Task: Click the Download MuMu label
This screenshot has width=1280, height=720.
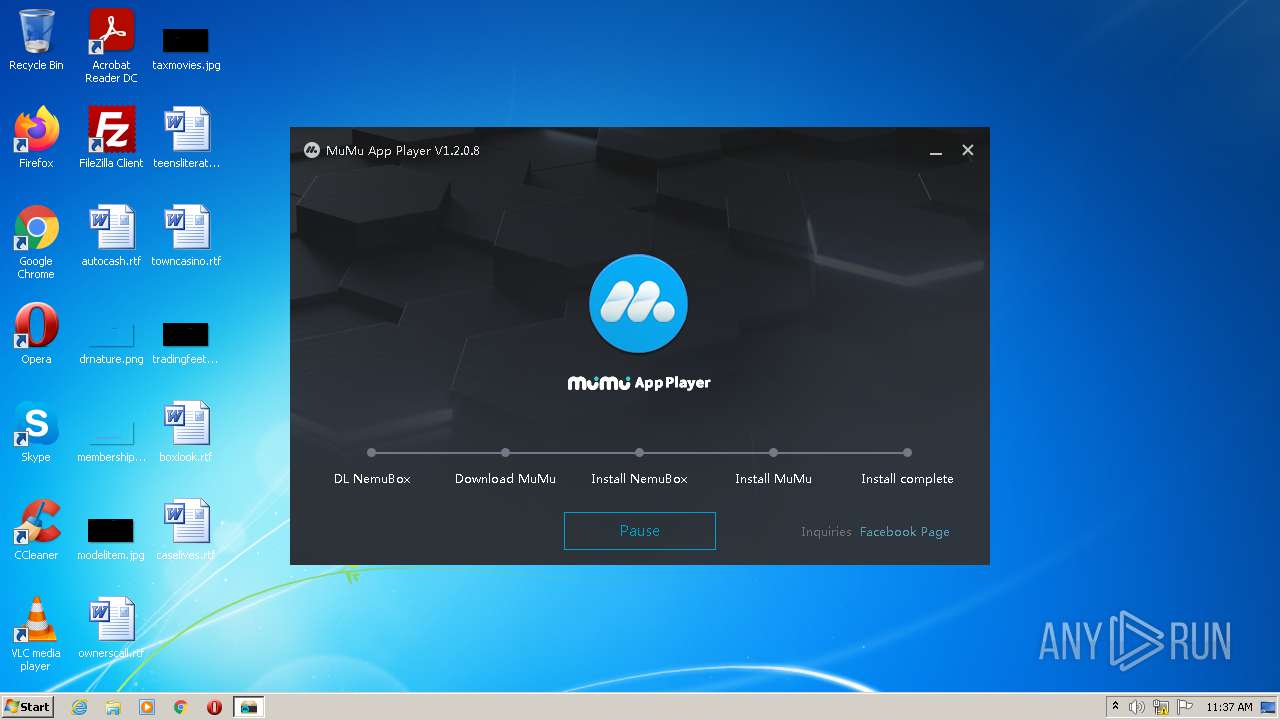Action: [506, 479]
